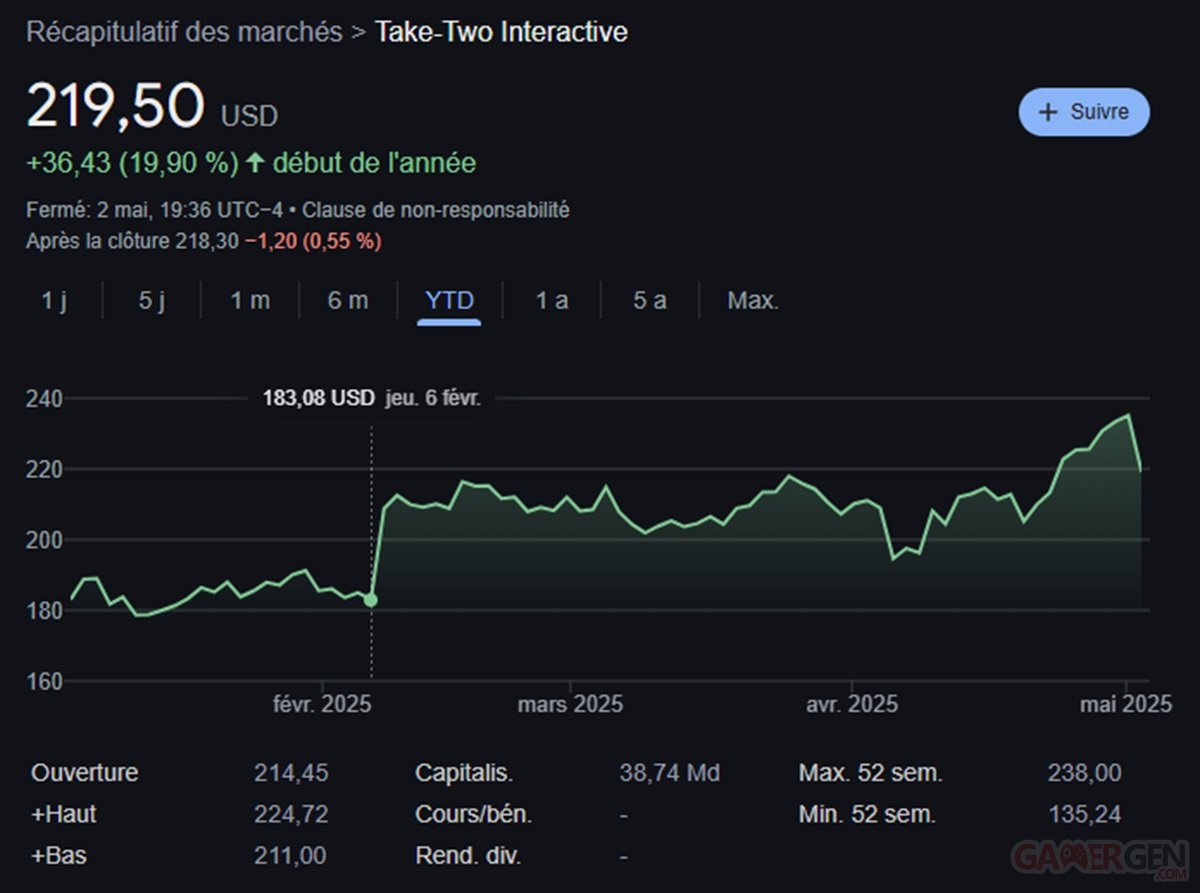Click the USD currency label beside price
This screenshot has height=893, width=1200.
click(249, 117)
